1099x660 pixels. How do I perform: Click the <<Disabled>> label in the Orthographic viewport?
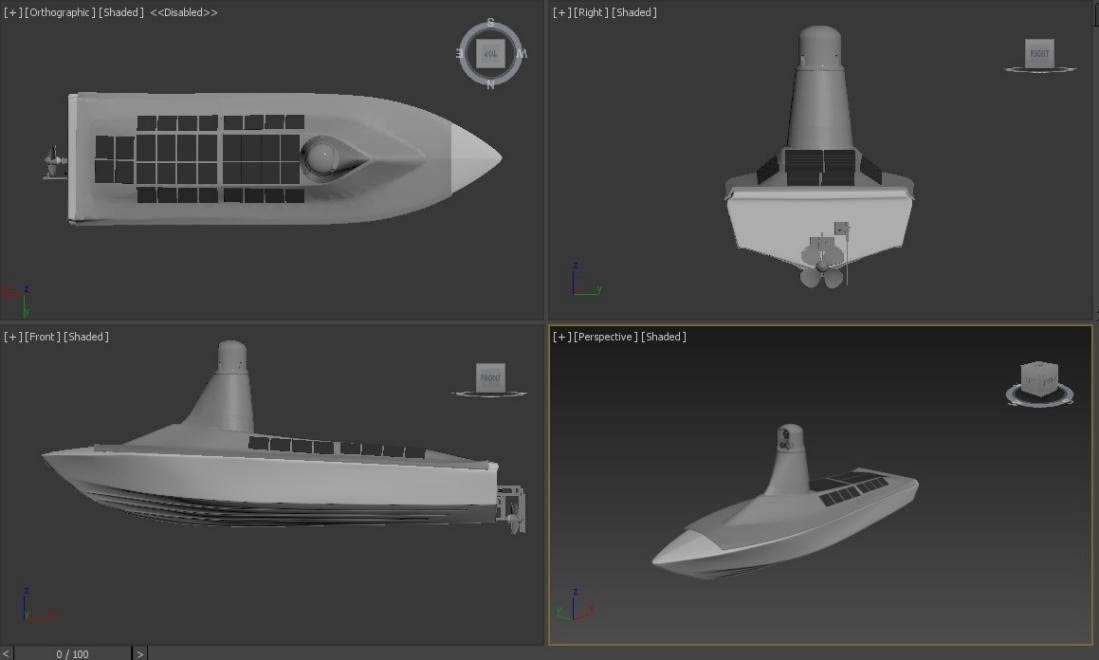[x=184, y=13]
